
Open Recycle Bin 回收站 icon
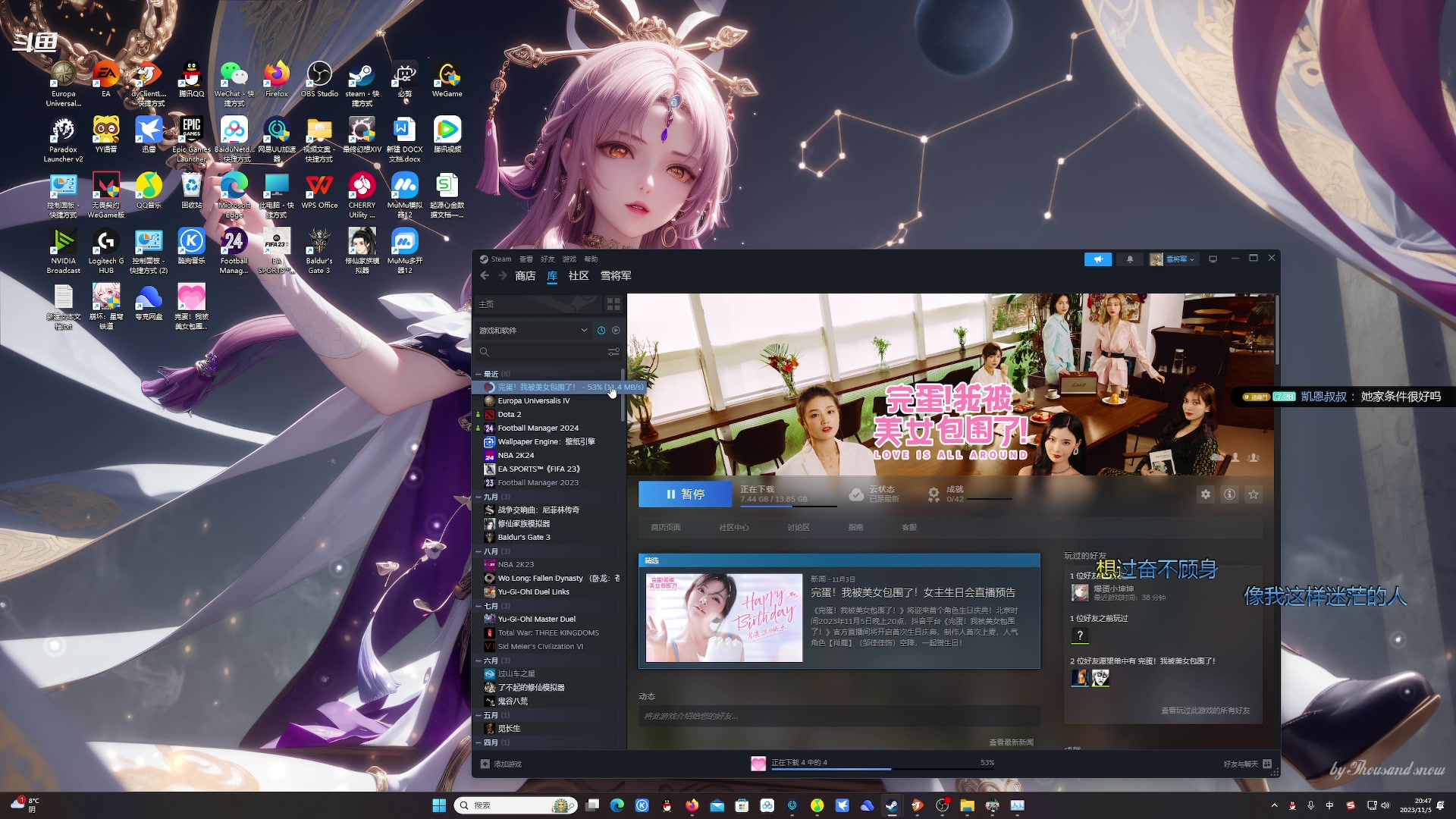tap(192, 190)
